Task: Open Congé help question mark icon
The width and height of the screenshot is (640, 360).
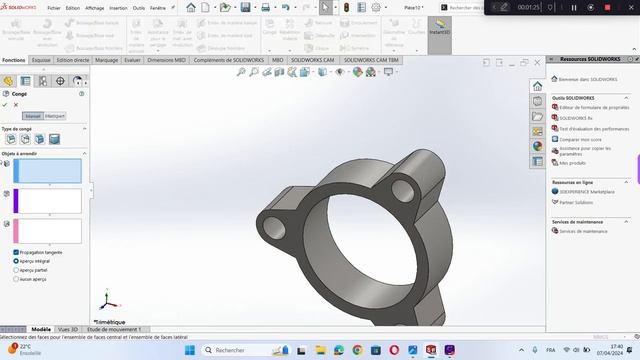Action: coord(82,94)
